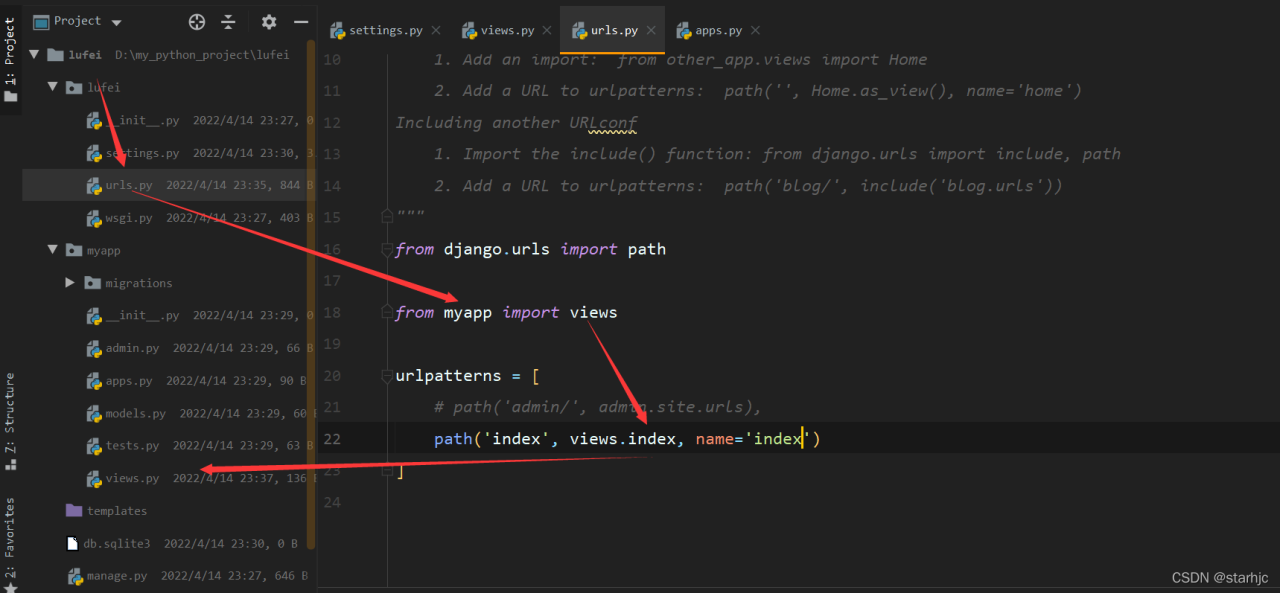This screenshot has width=1280, height=593.
Task: Fold urlpatterns list at line 20 gutter
Action: [x=387, y=376]
